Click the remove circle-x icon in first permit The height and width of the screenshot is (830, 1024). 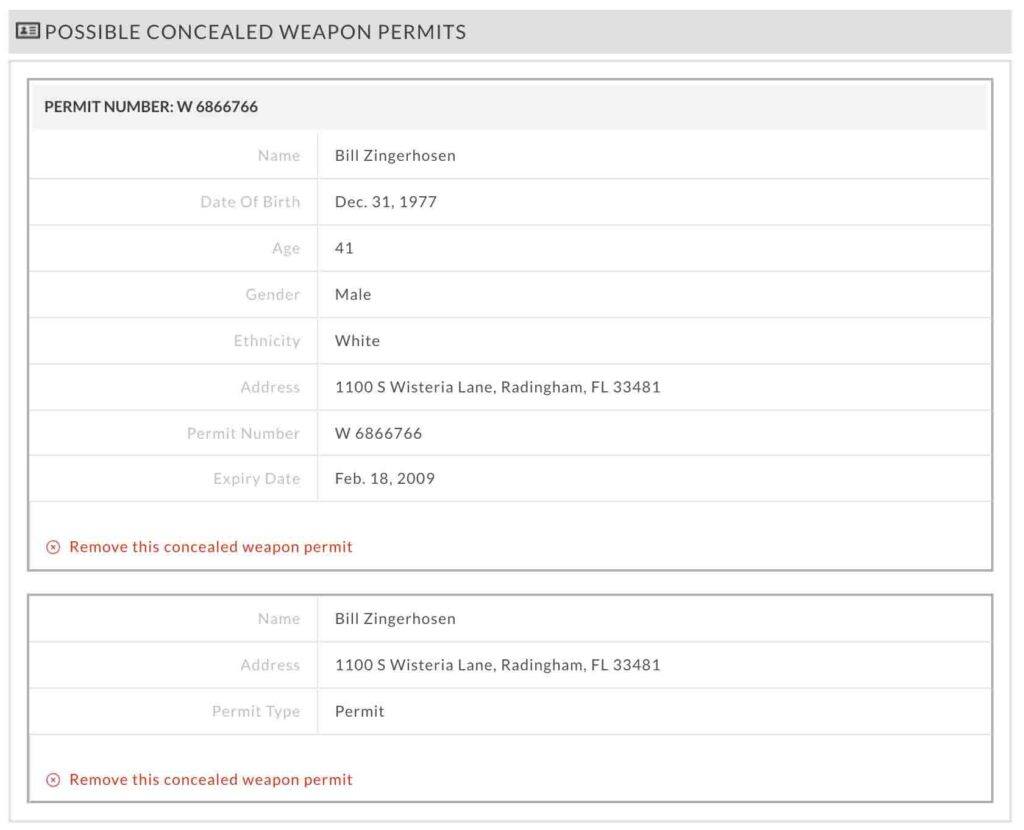pos(53,547)
